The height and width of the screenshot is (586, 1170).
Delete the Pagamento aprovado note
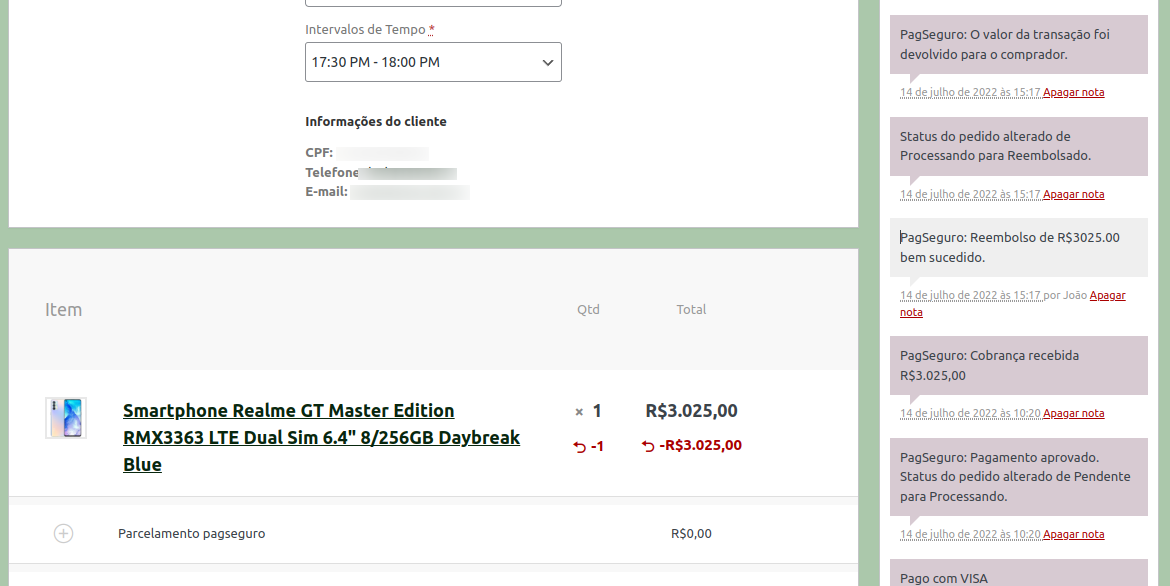tap(1073, 534)
